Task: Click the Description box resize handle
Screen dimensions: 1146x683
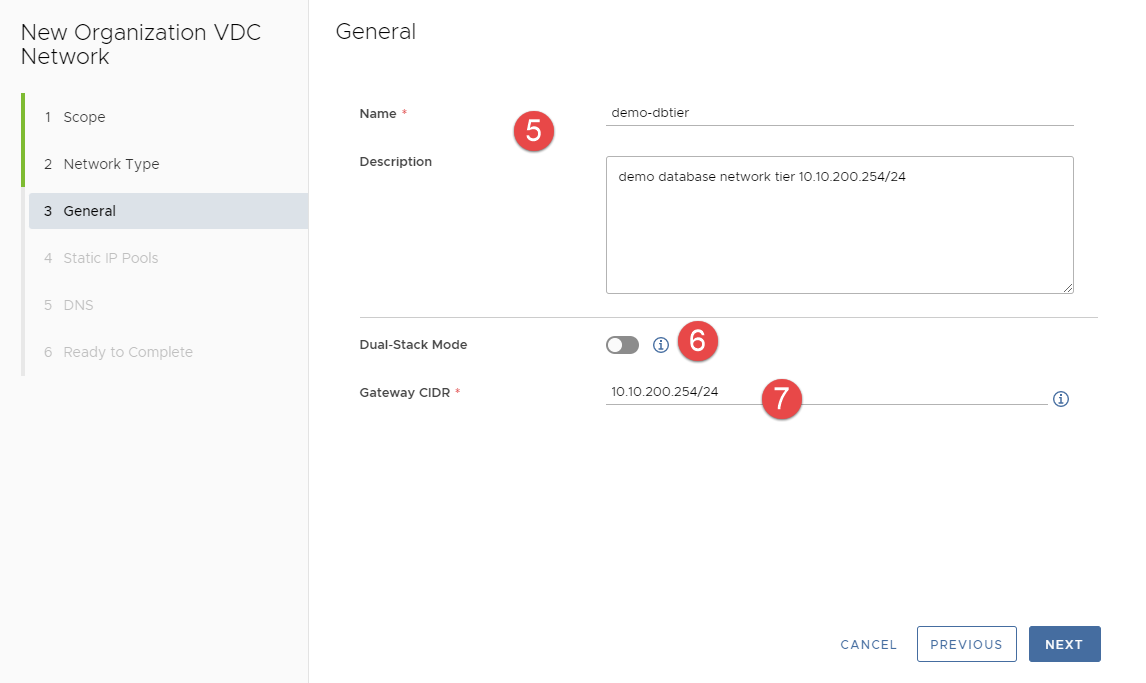Action: 1067,287
